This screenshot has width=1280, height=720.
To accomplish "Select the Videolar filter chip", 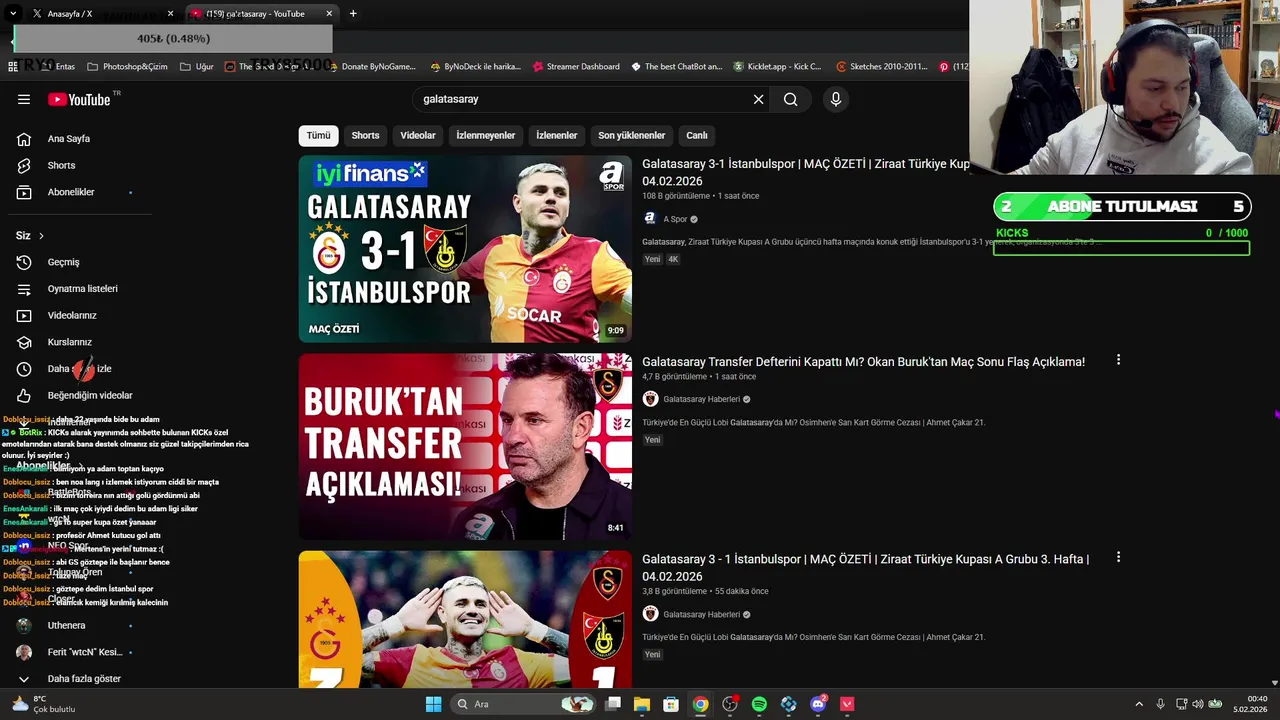I will pos(418,135).
